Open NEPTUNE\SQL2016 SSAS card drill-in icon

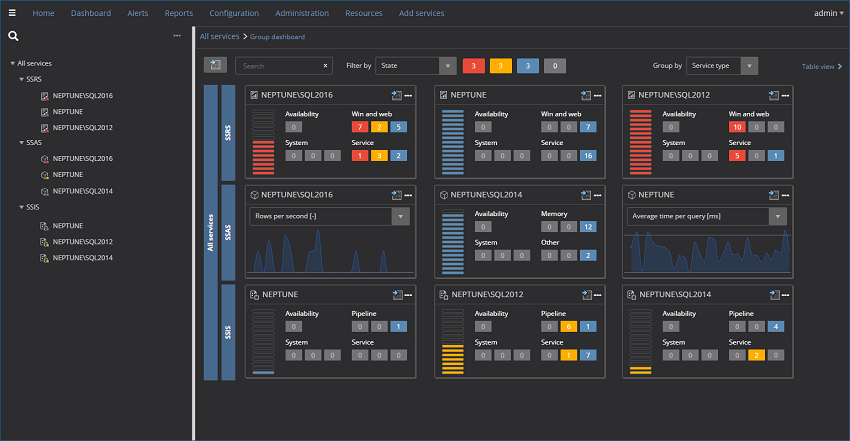pyautogui.click(x=397, y=195)
